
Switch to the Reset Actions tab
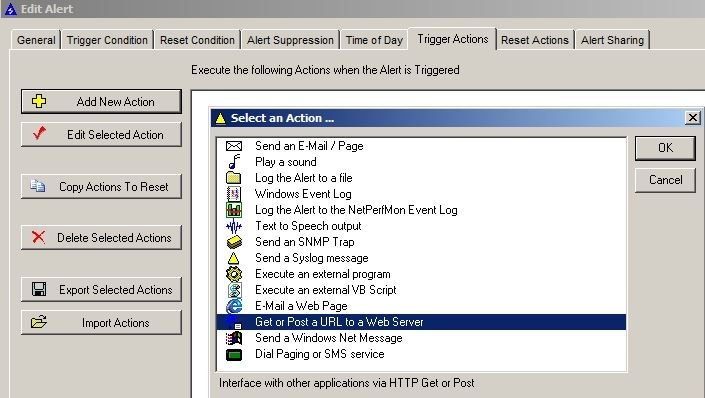click(x=535, y=40)
